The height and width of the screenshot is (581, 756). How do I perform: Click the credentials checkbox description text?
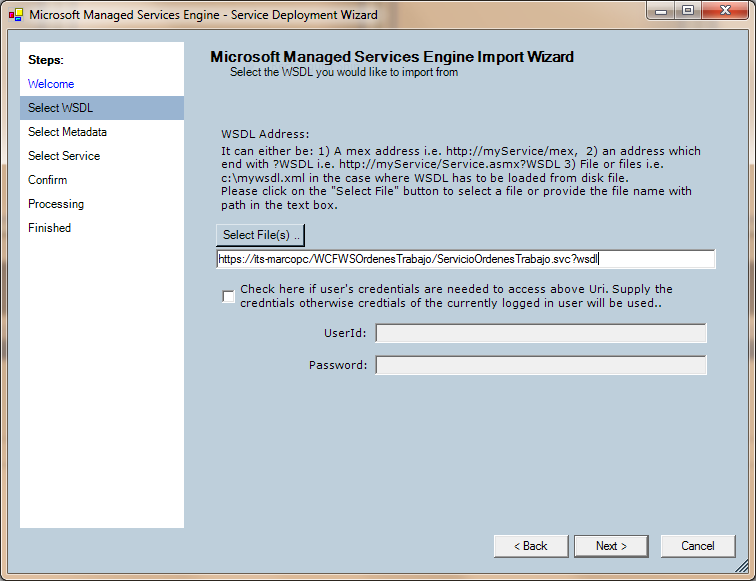coord(456,296)
